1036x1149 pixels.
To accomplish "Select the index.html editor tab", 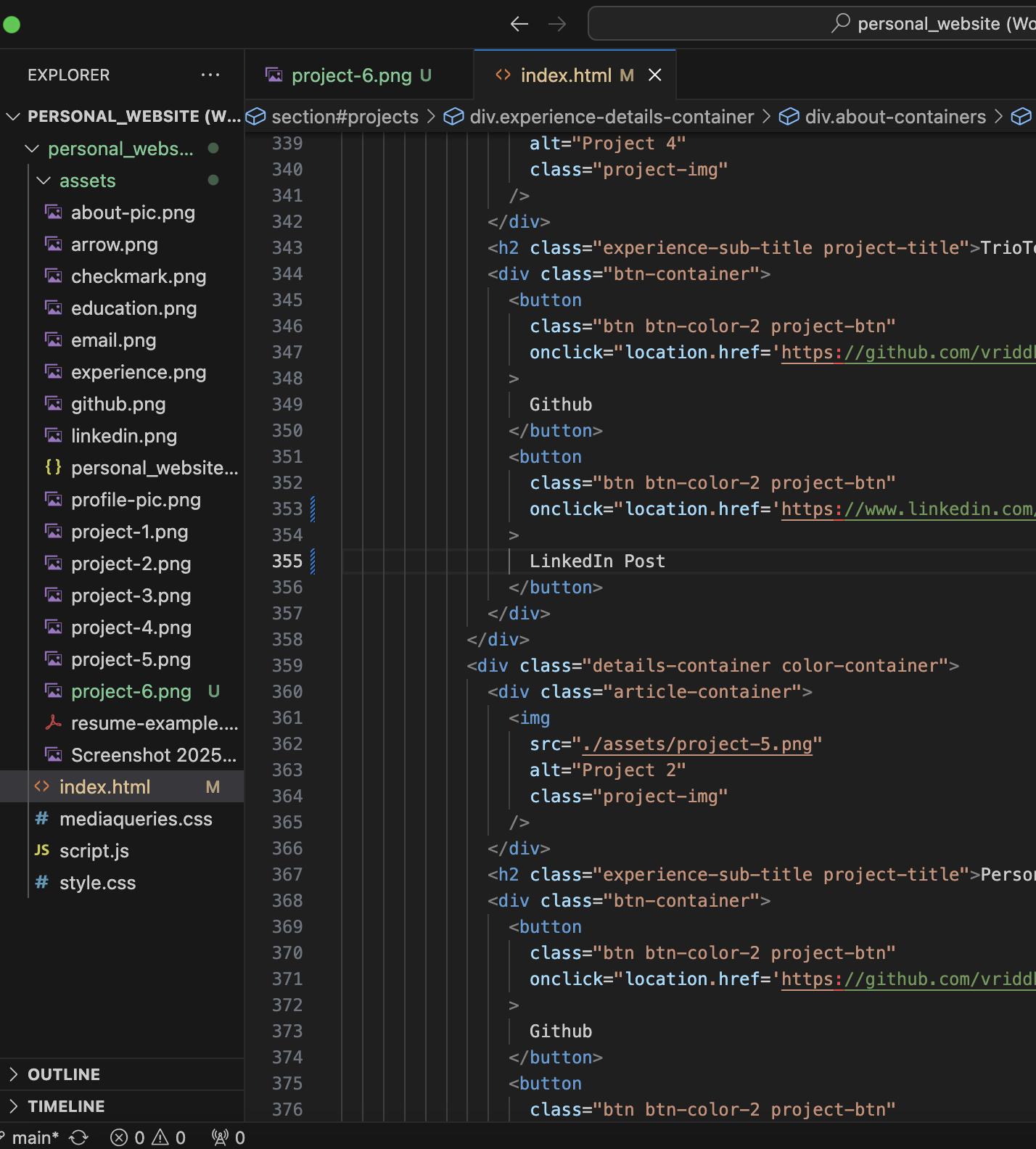I will [x=566, y=75].
